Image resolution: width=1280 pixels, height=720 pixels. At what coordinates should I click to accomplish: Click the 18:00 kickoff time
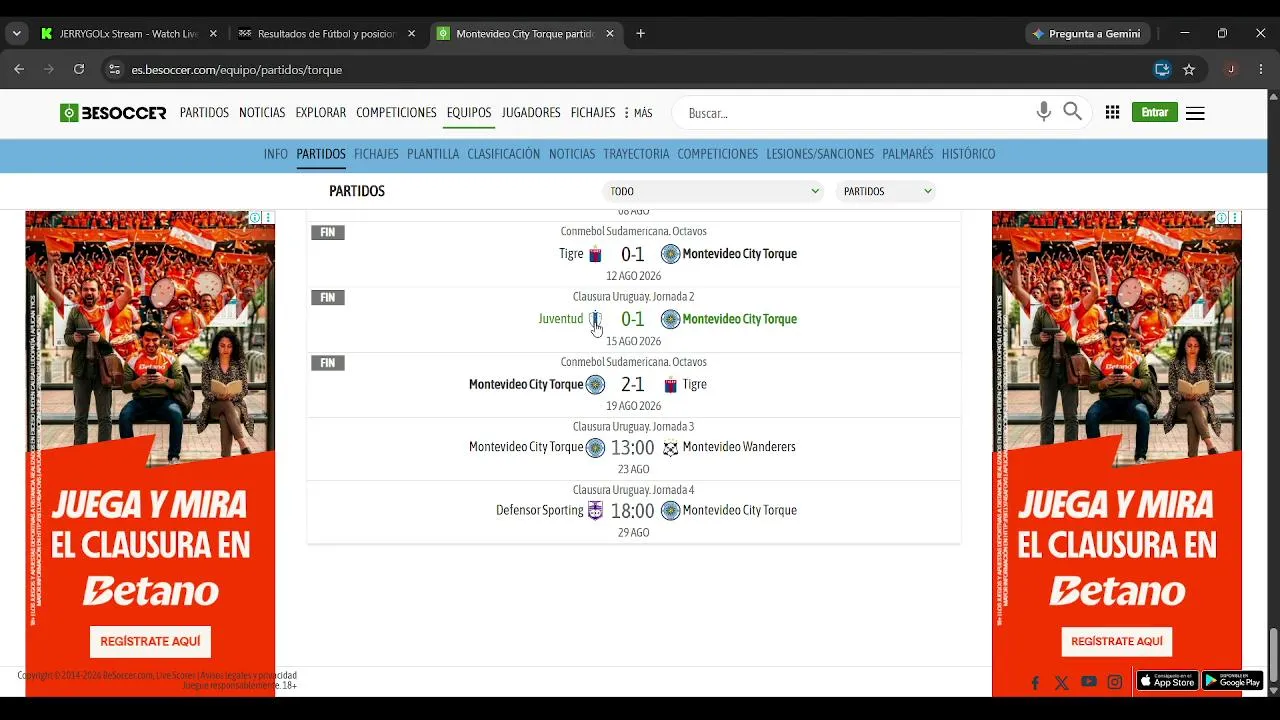[x=632, y=511]
